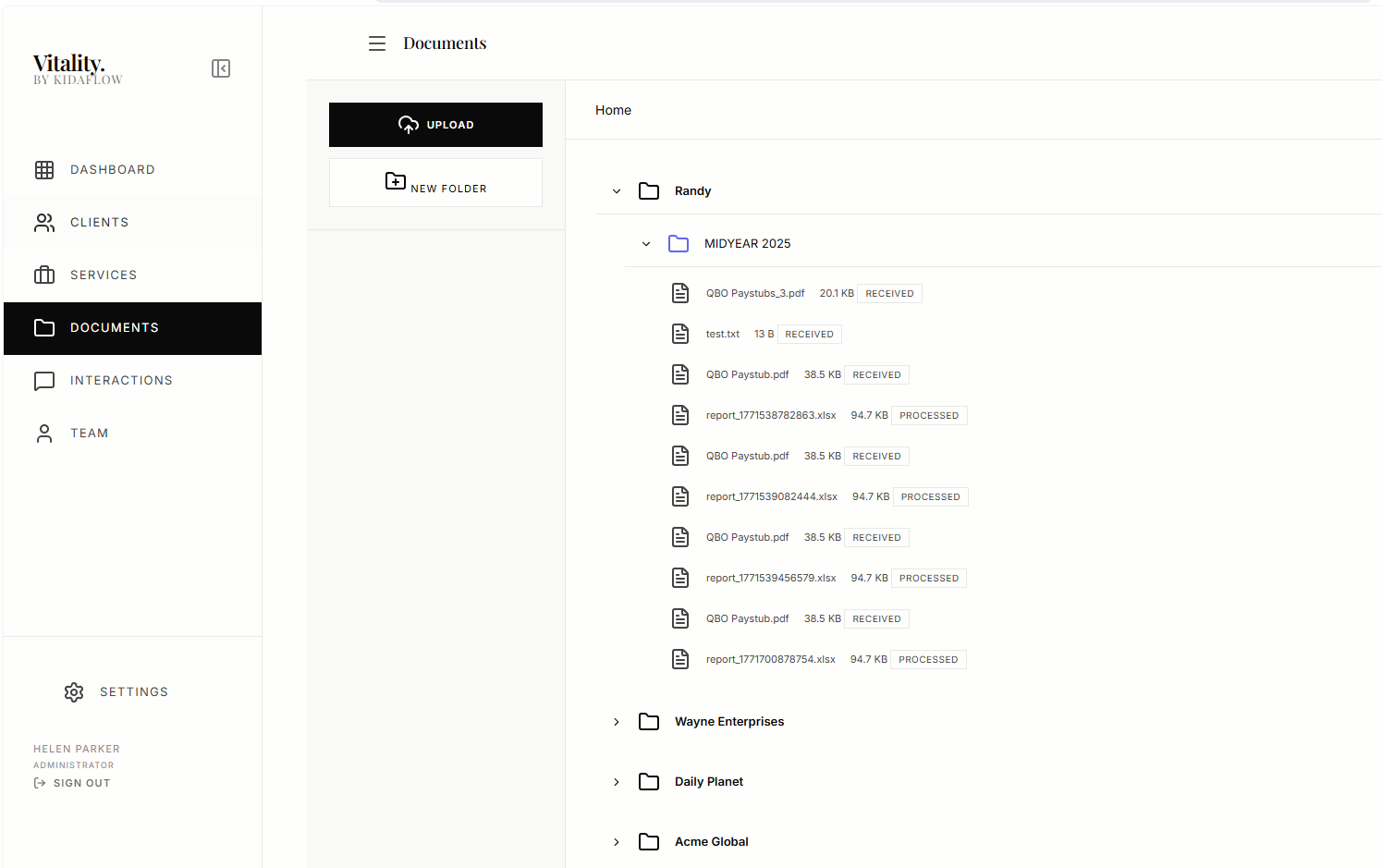Select the Clients sidebar icon
The width and height of the screenshot is (1382, 868).
44,222
